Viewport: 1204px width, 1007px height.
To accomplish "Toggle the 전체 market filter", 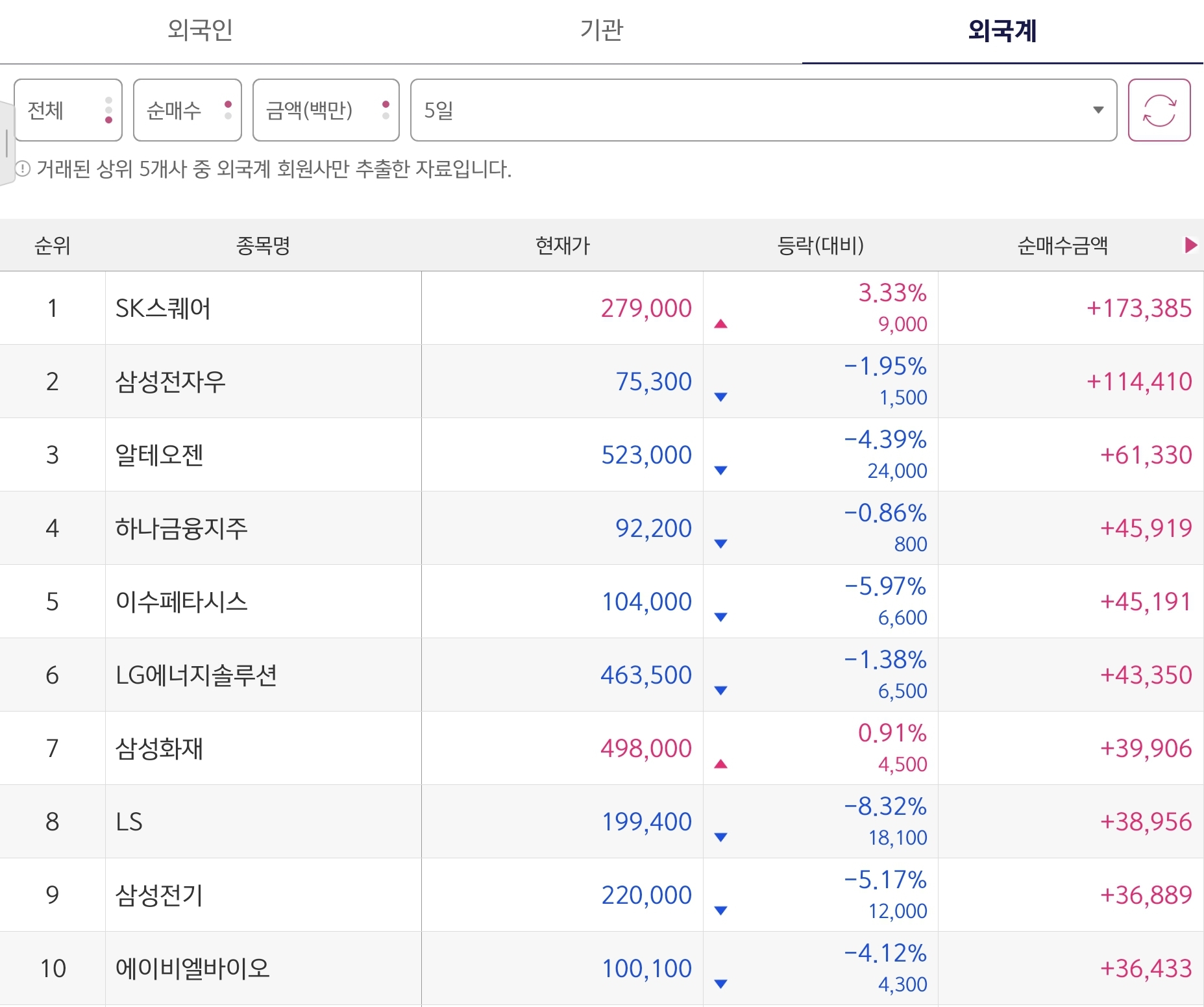I will [68, 110].
